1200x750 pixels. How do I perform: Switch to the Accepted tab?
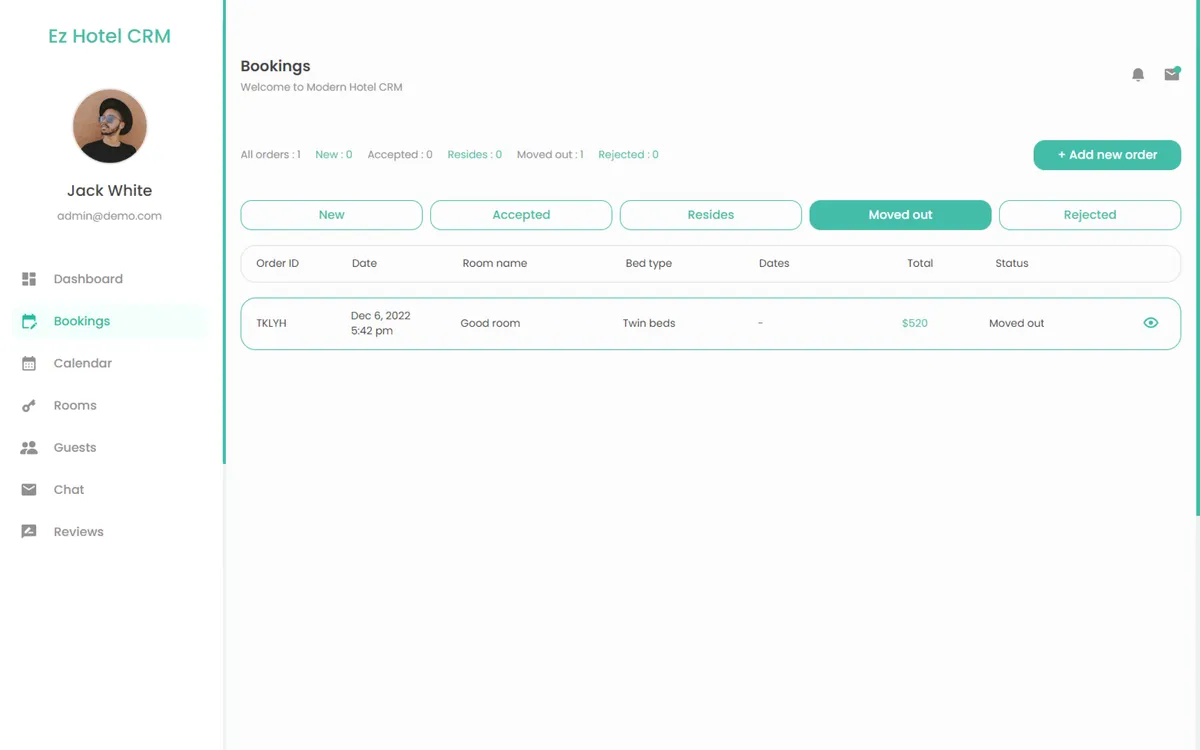tap(521, 215)
